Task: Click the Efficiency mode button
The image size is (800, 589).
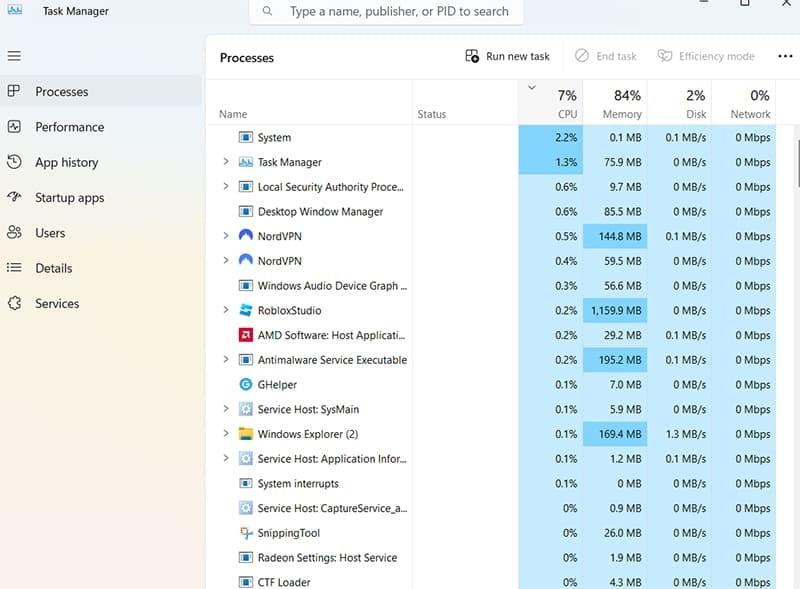Action: pyautogui.click(x=706, y=56)
